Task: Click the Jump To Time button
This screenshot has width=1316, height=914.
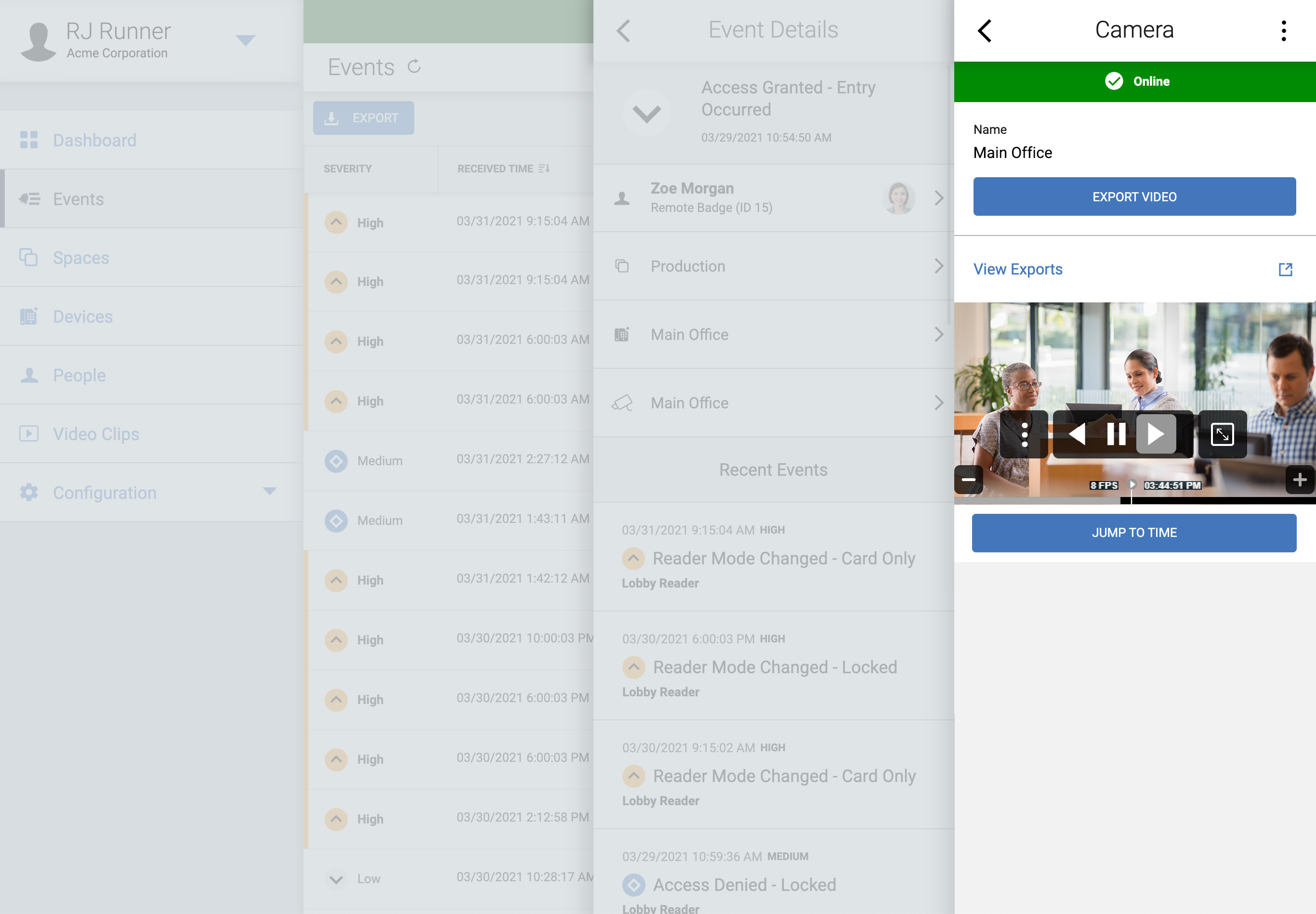Action: coord(1134,533)
